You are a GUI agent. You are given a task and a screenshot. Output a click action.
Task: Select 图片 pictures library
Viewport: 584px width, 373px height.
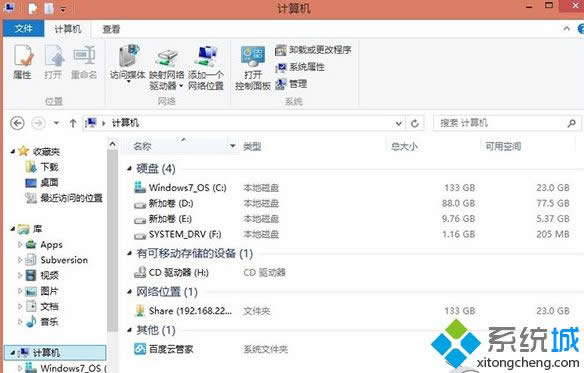[x=42, y=291]
